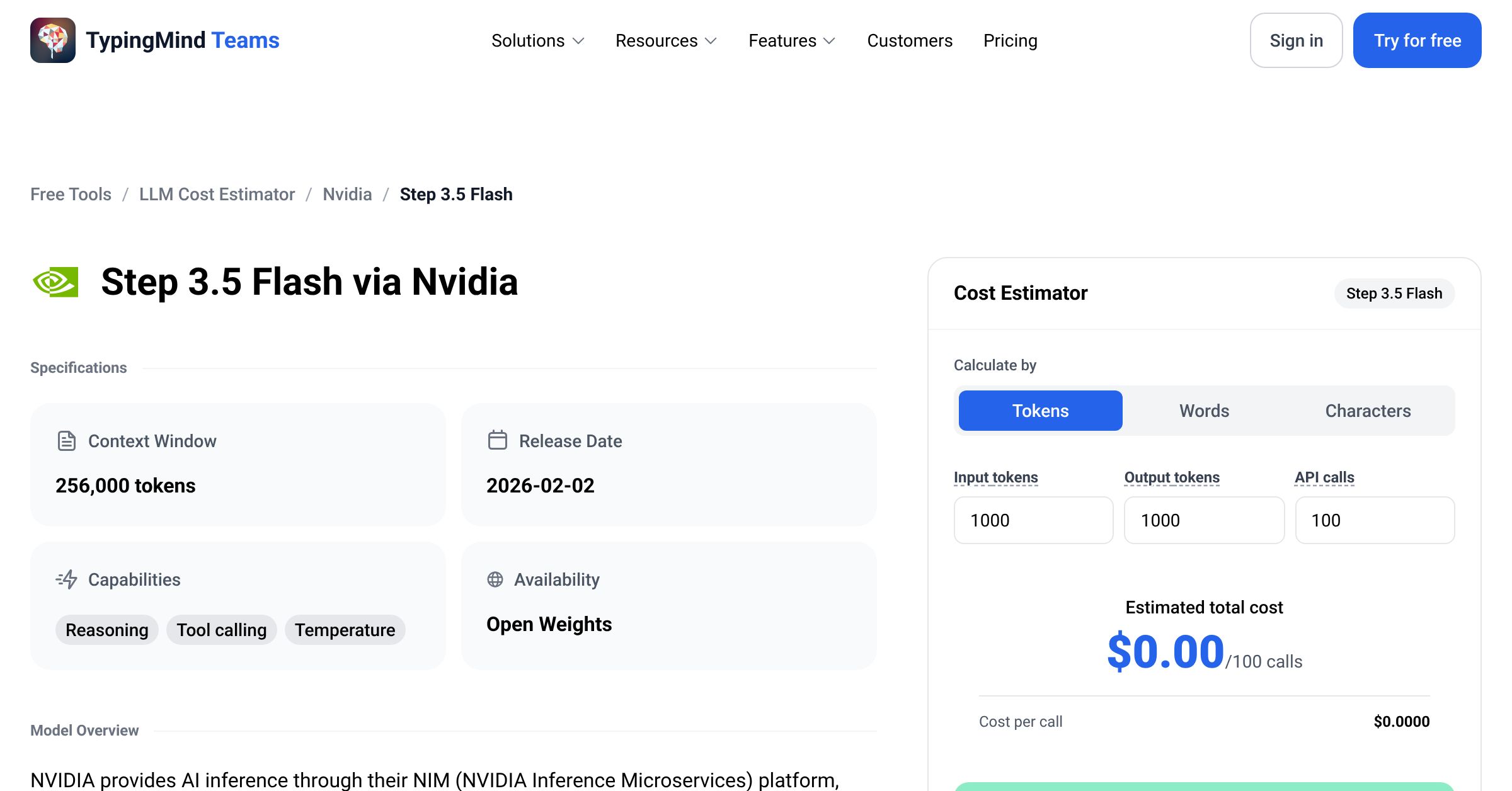
Task: Switch calculation to Characters
Action: (1368, 411)
